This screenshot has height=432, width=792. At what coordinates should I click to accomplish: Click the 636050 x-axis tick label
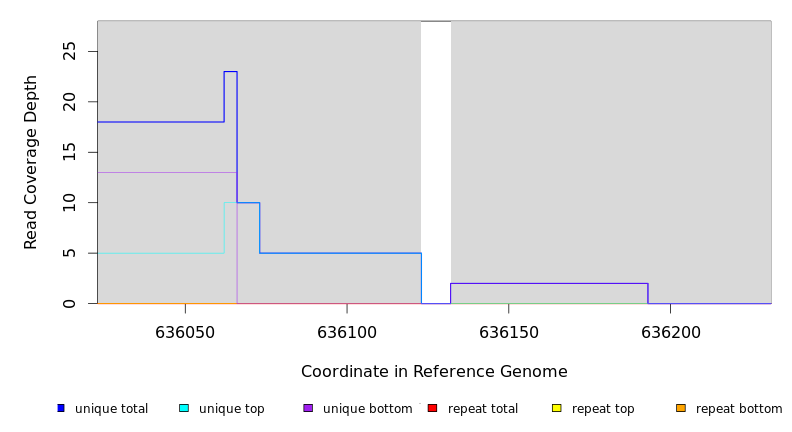[185, 331]
